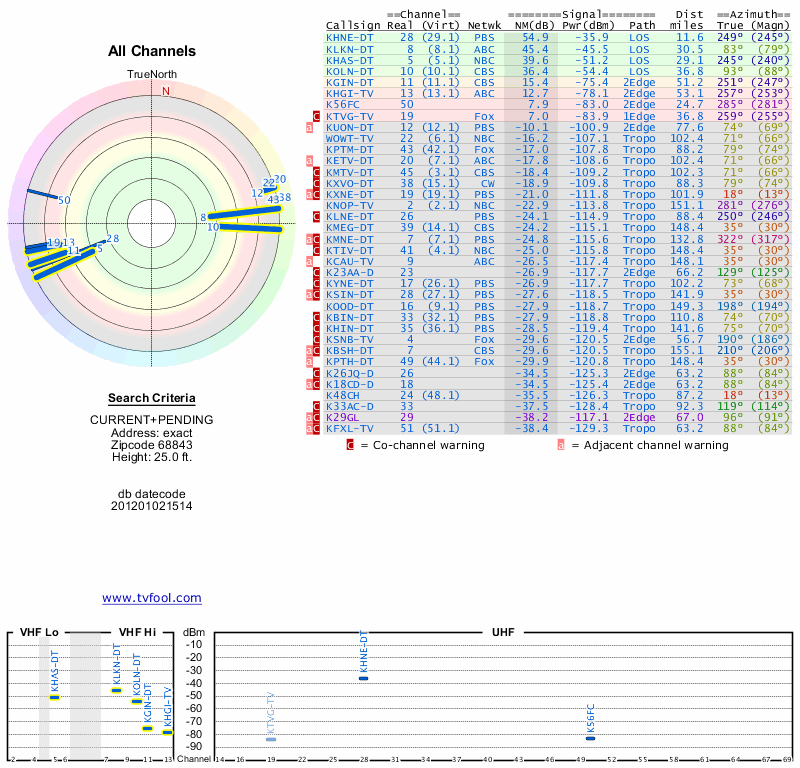Select the KHGI-TV callsign in the table
Image resolution: width=800 pixels, height=768 pixels.
point(349,93)
